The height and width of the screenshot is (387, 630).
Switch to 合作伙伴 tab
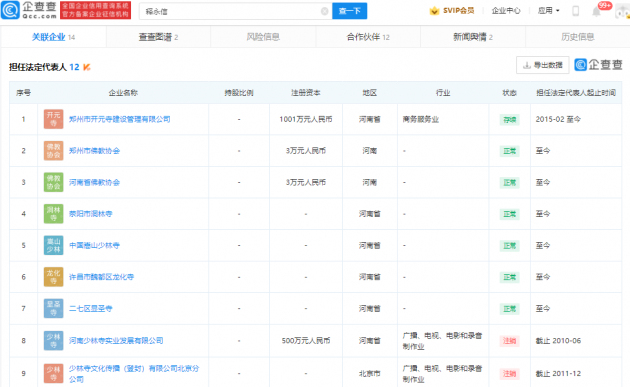[368, 37]
